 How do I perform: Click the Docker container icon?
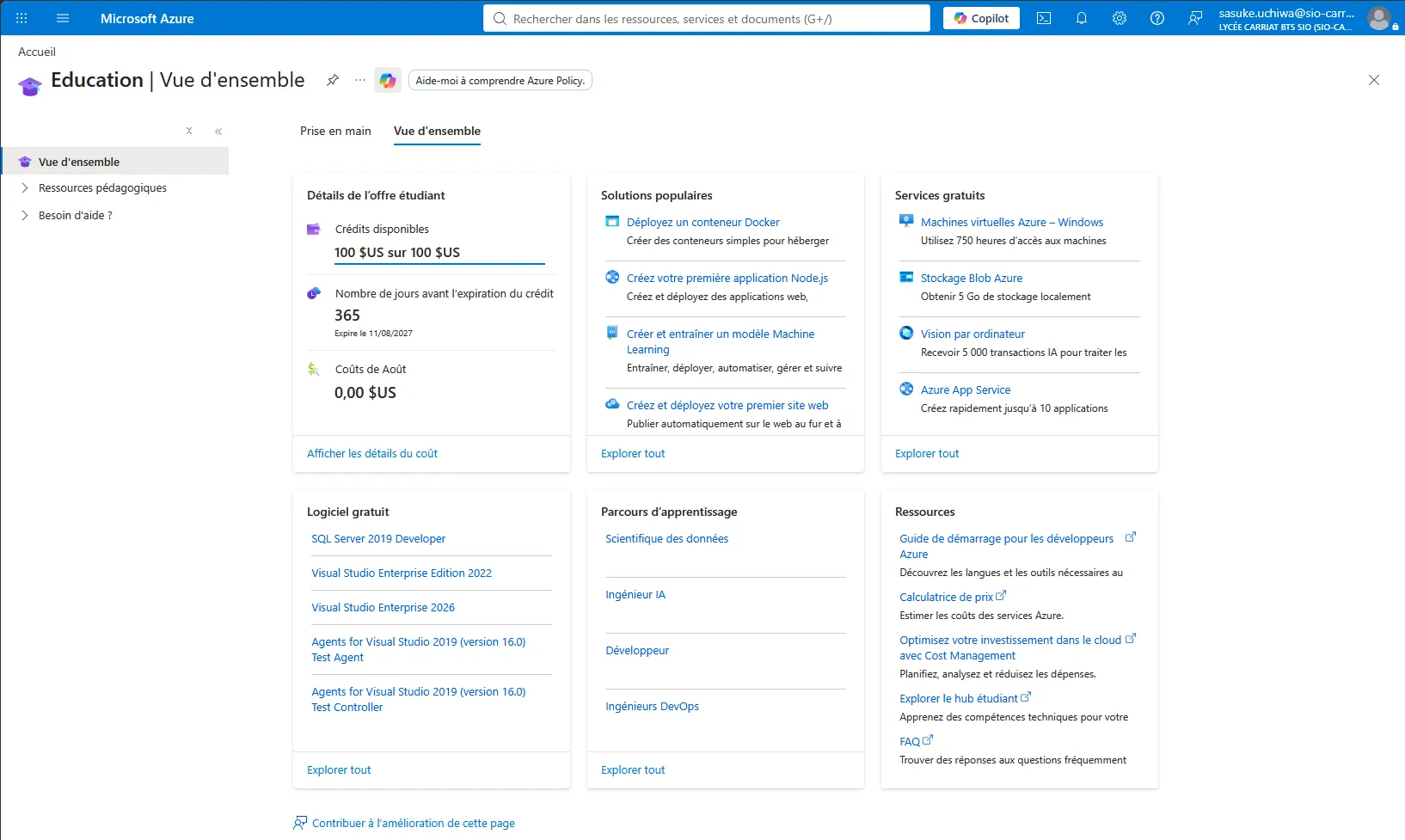click(612, 222)
